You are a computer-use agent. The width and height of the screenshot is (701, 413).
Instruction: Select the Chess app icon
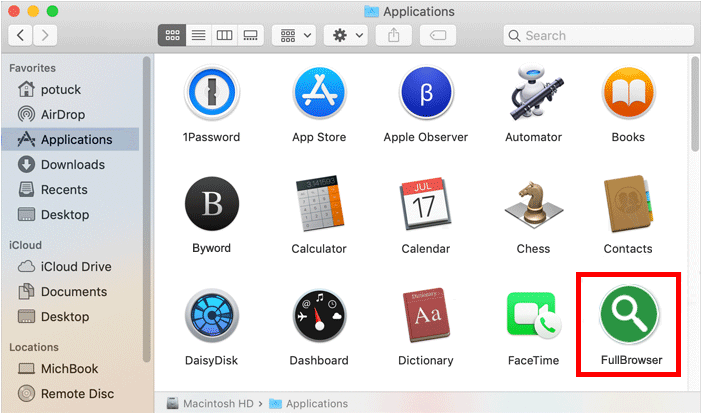[x=534, y=205]
